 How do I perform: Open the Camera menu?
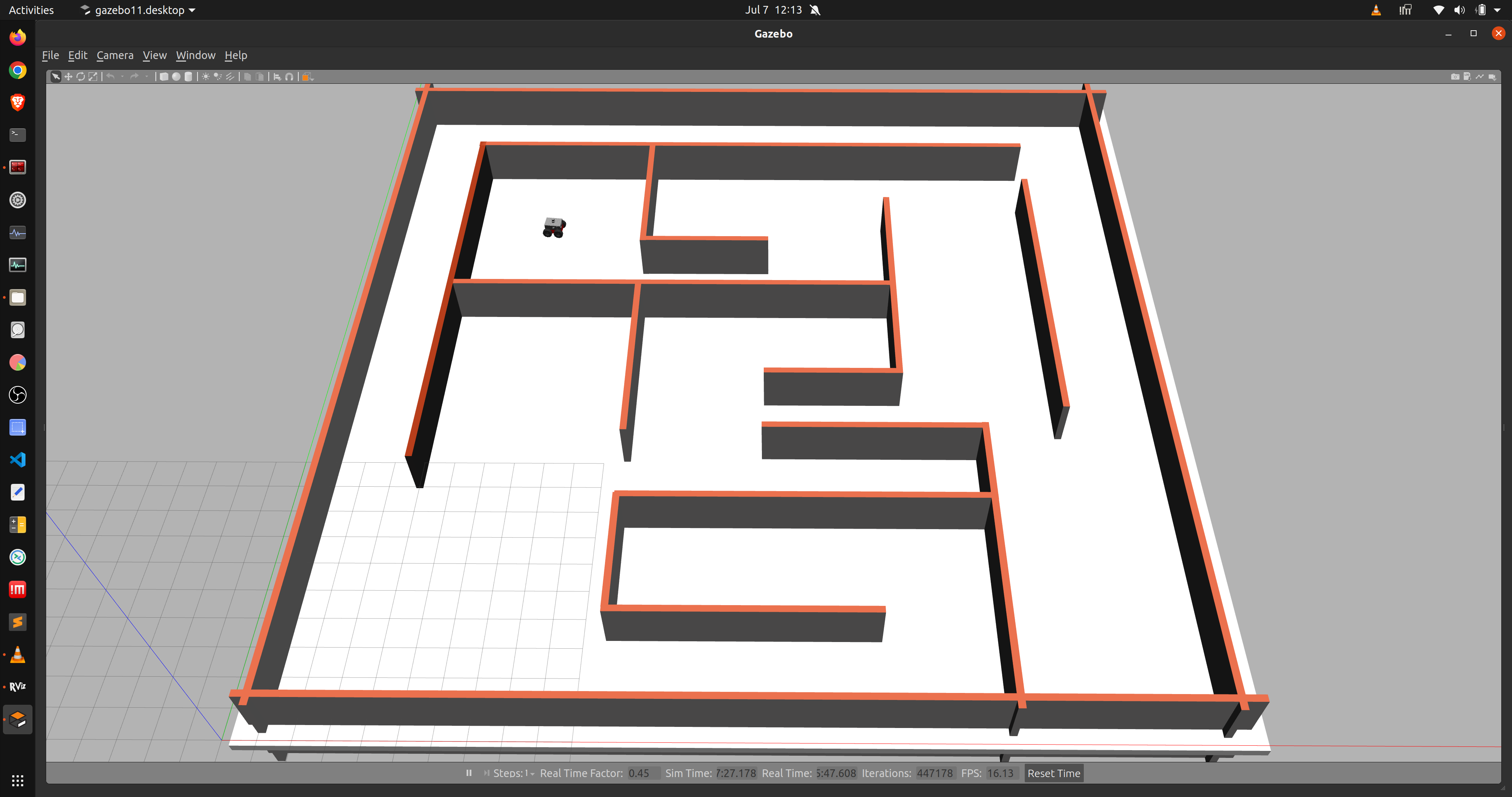pyautogui.click(x=114, y=55)
